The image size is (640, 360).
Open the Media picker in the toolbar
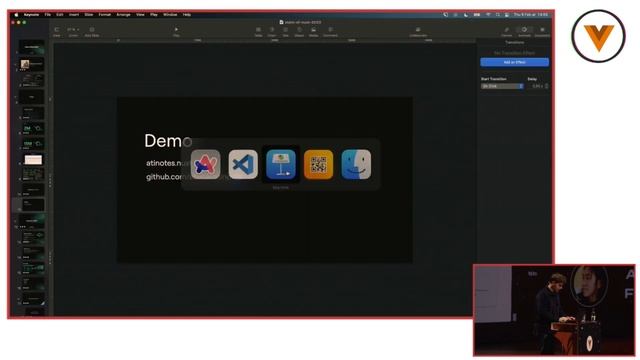point(313,32)
